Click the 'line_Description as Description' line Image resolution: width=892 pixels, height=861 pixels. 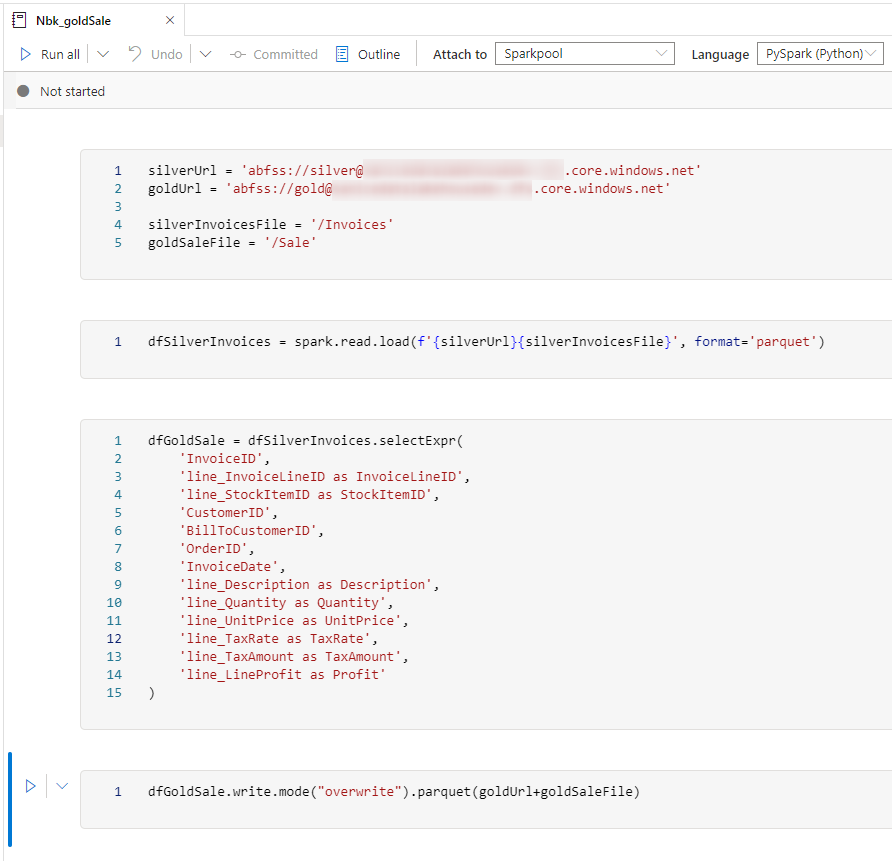tap(309, 585)
